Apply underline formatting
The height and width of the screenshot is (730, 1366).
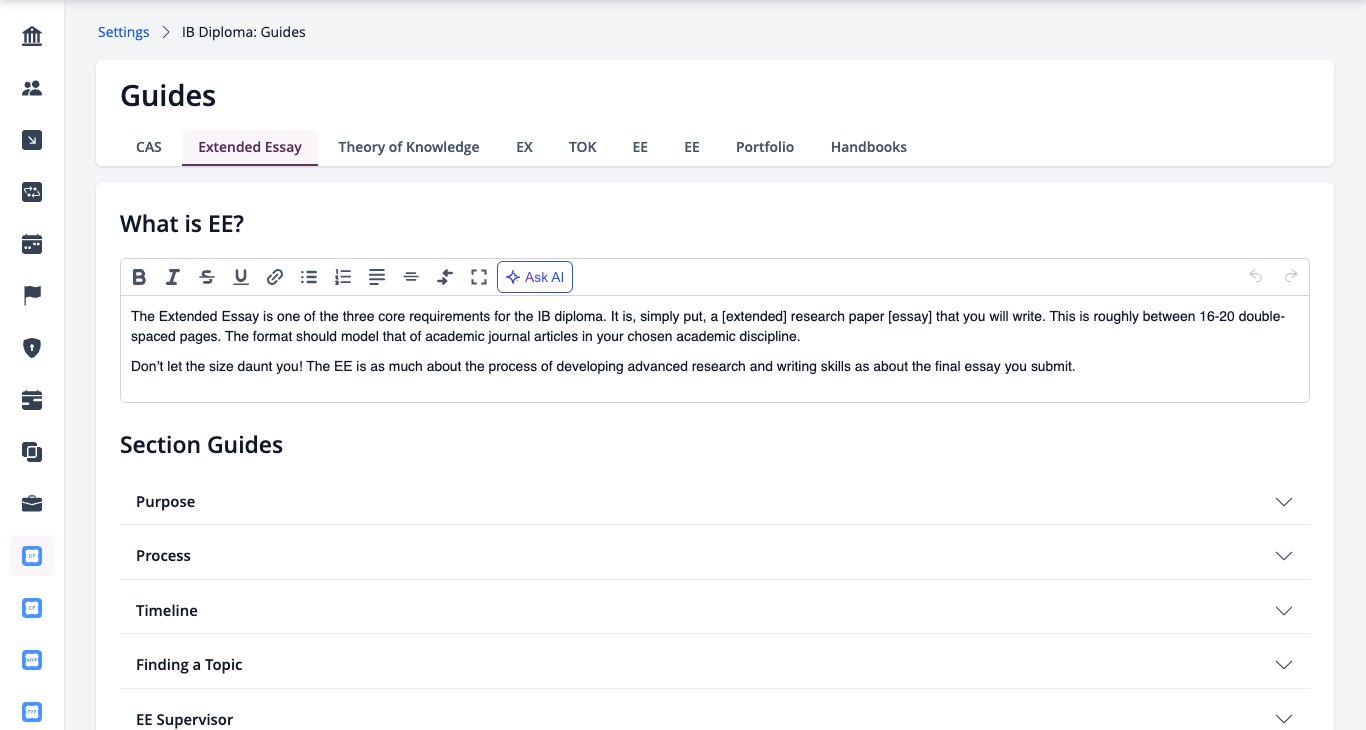241,277
